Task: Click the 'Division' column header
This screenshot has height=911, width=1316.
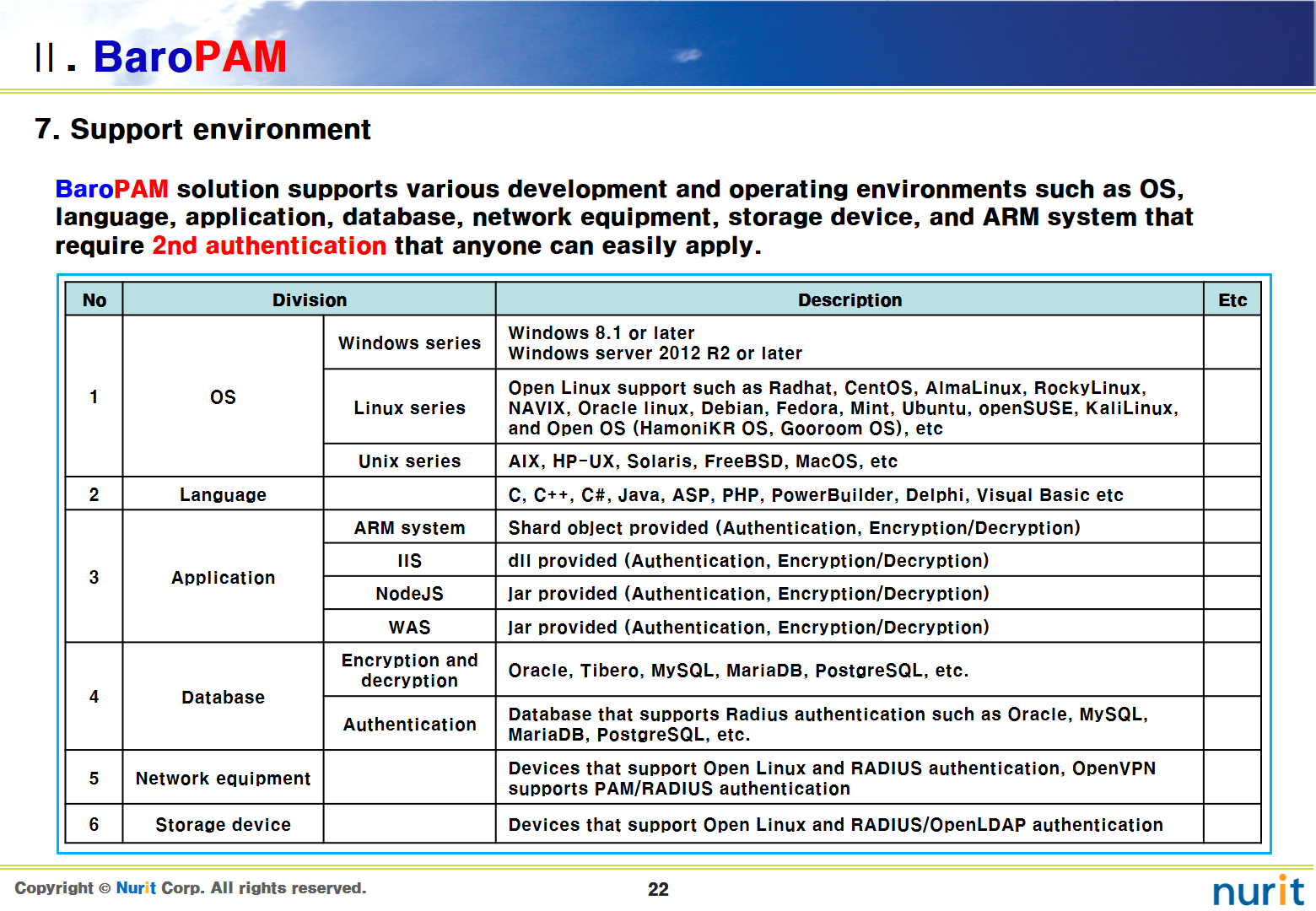Action: pyautogui.click(x=309, y=299)
